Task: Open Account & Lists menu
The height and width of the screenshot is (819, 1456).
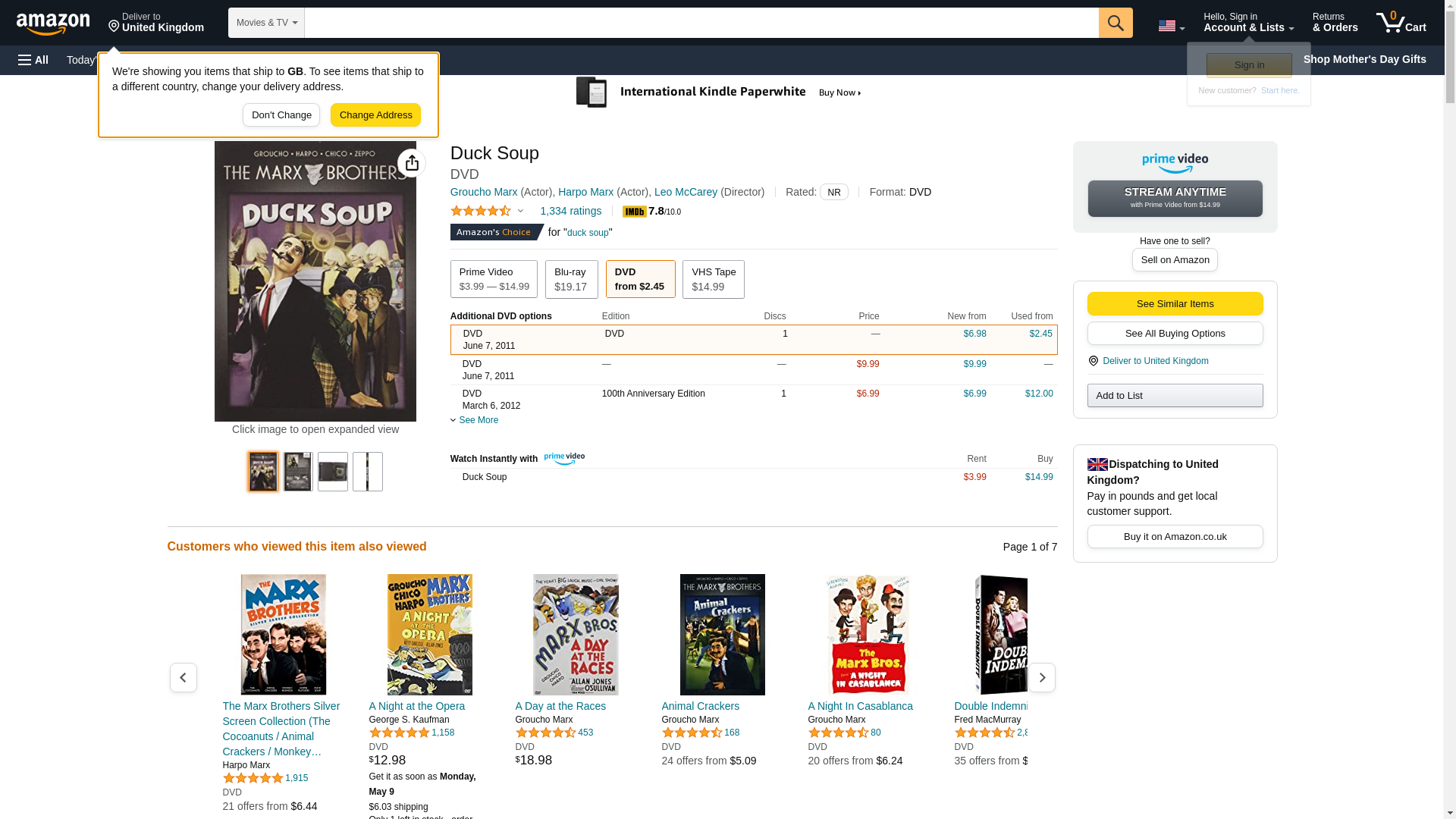Action: [1248, 23]
